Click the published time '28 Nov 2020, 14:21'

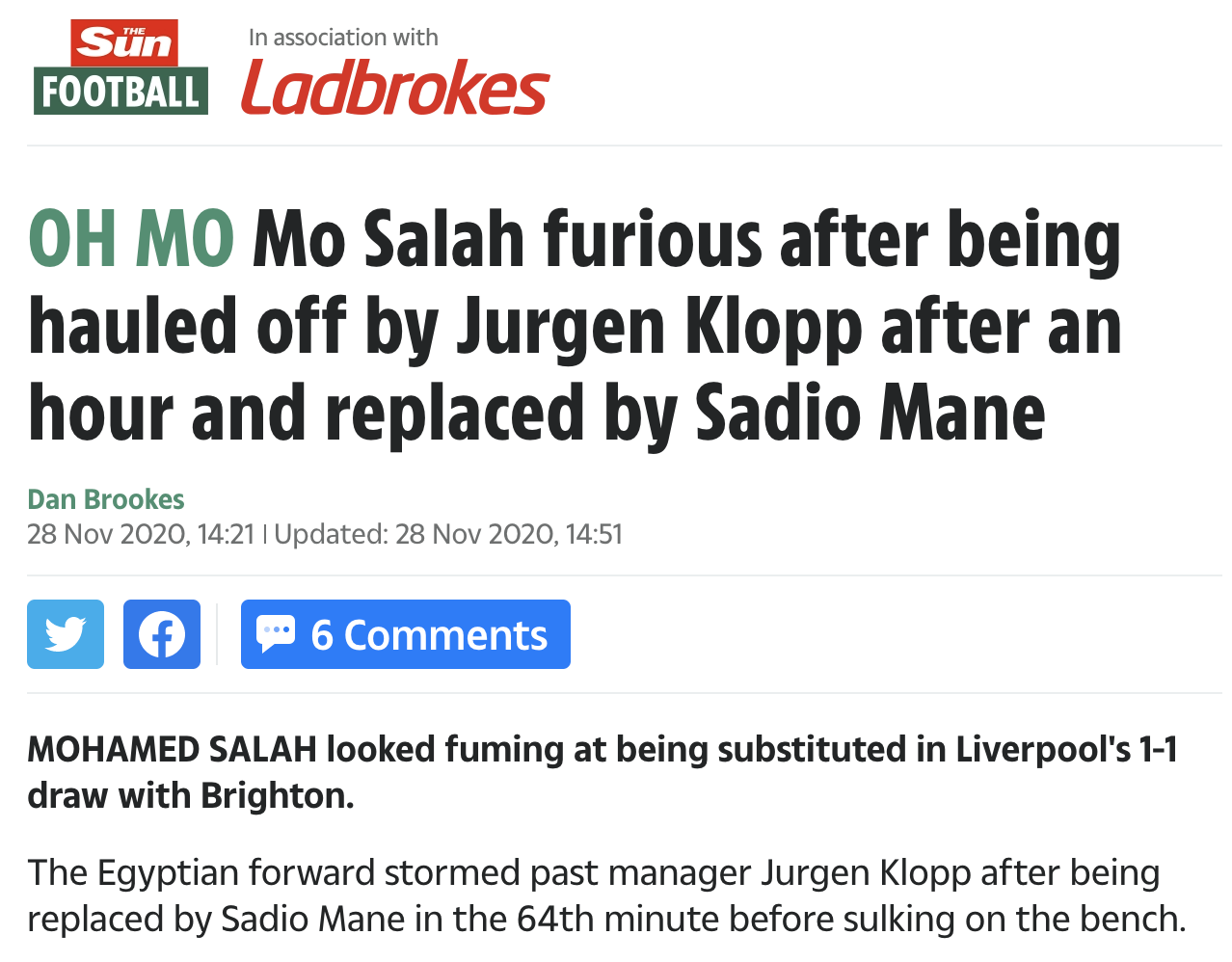[141, 534]
